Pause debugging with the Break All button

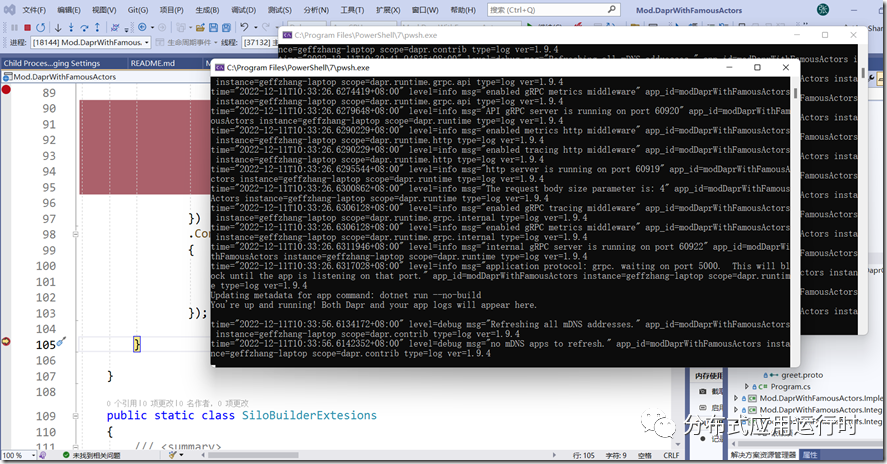pos(14,27)
